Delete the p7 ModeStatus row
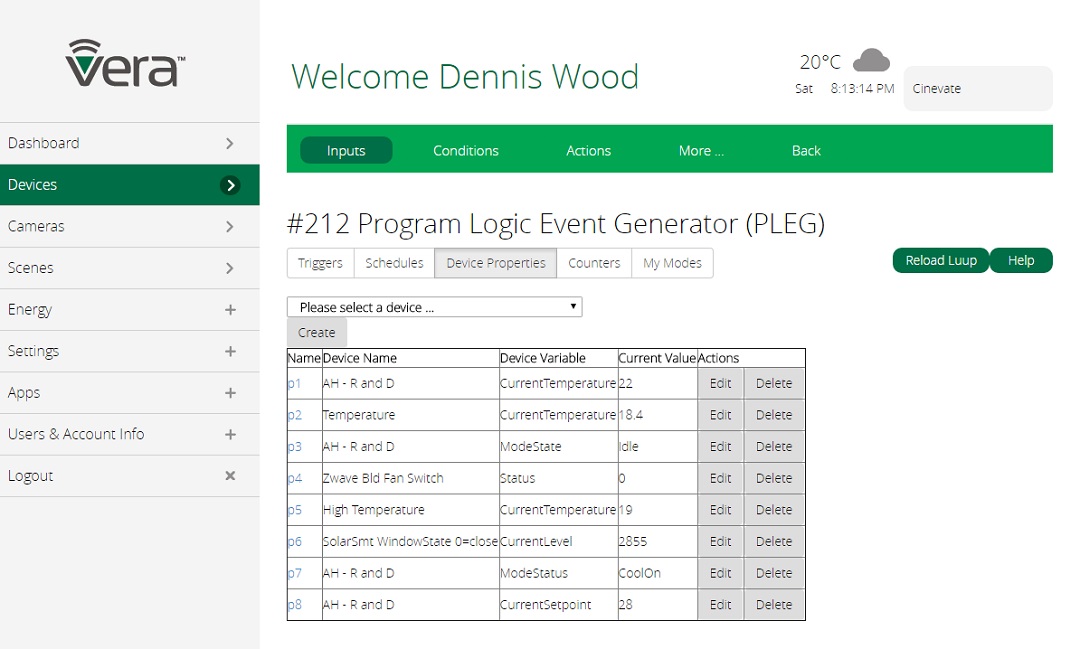 (x=774, y=573)
